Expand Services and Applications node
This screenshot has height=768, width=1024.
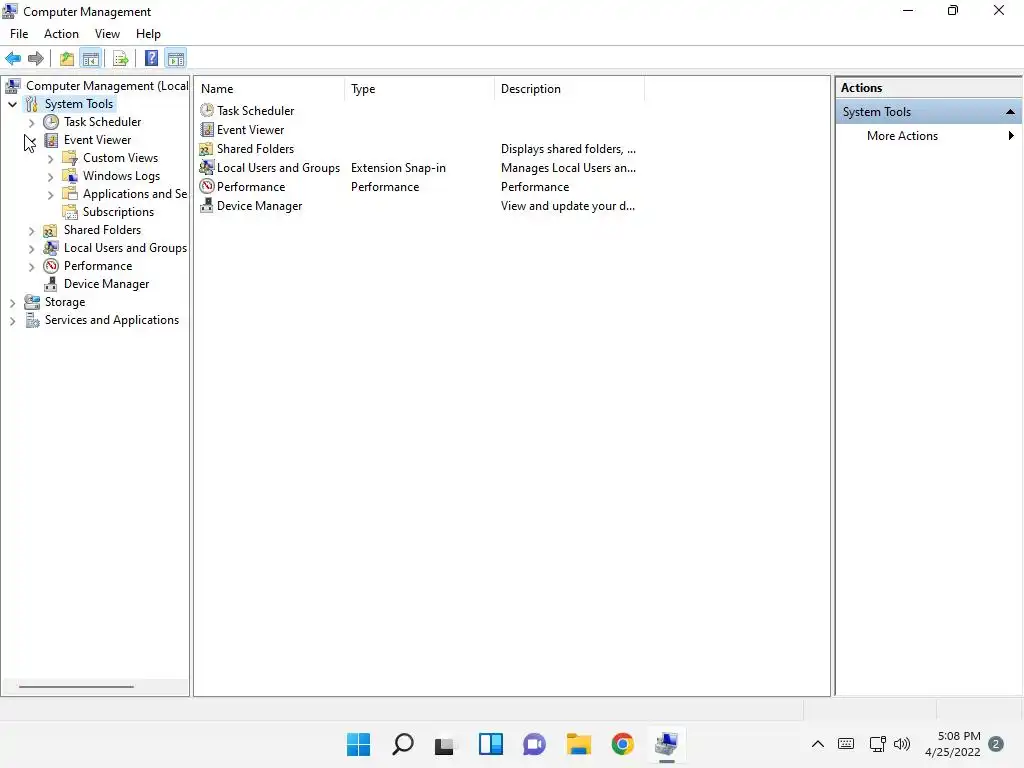tap(12, 321)
